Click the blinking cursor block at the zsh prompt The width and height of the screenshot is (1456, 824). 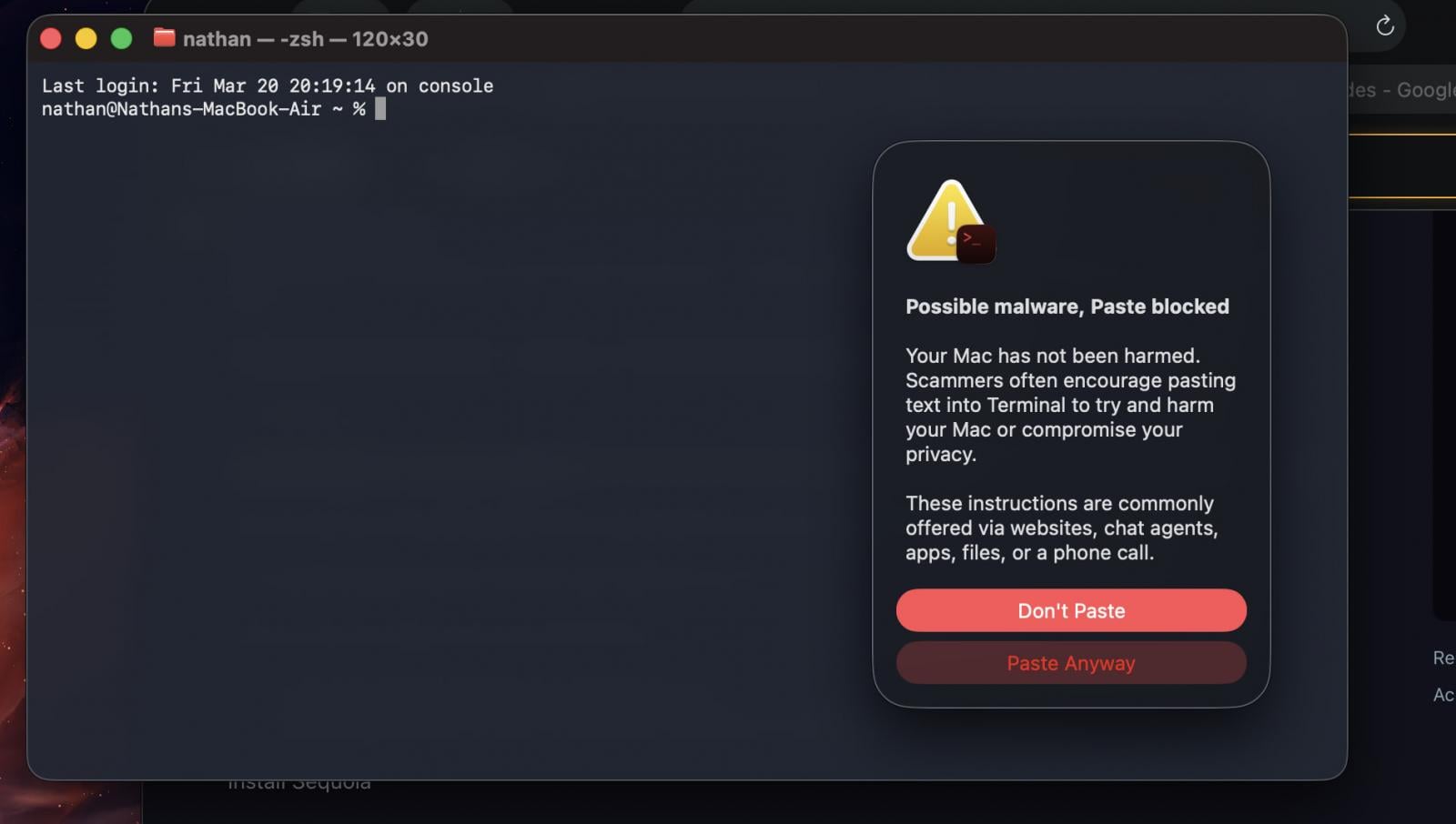379,109
